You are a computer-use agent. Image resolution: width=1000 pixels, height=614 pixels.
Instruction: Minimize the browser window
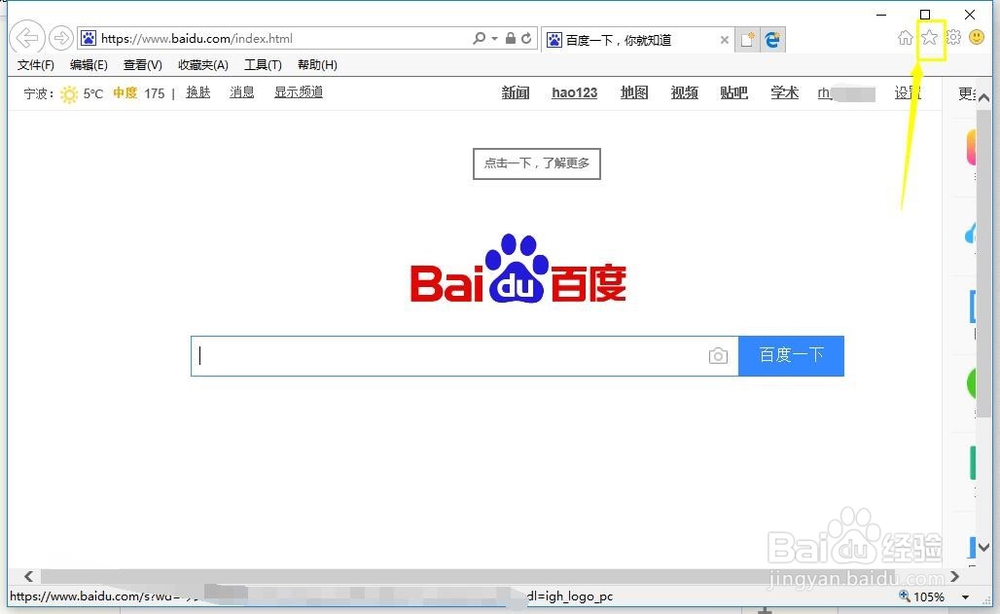881,14
